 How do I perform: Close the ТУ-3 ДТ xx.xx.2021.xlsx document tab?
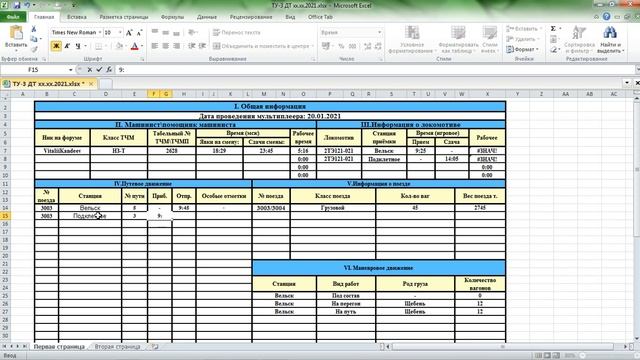coord(91,84)
